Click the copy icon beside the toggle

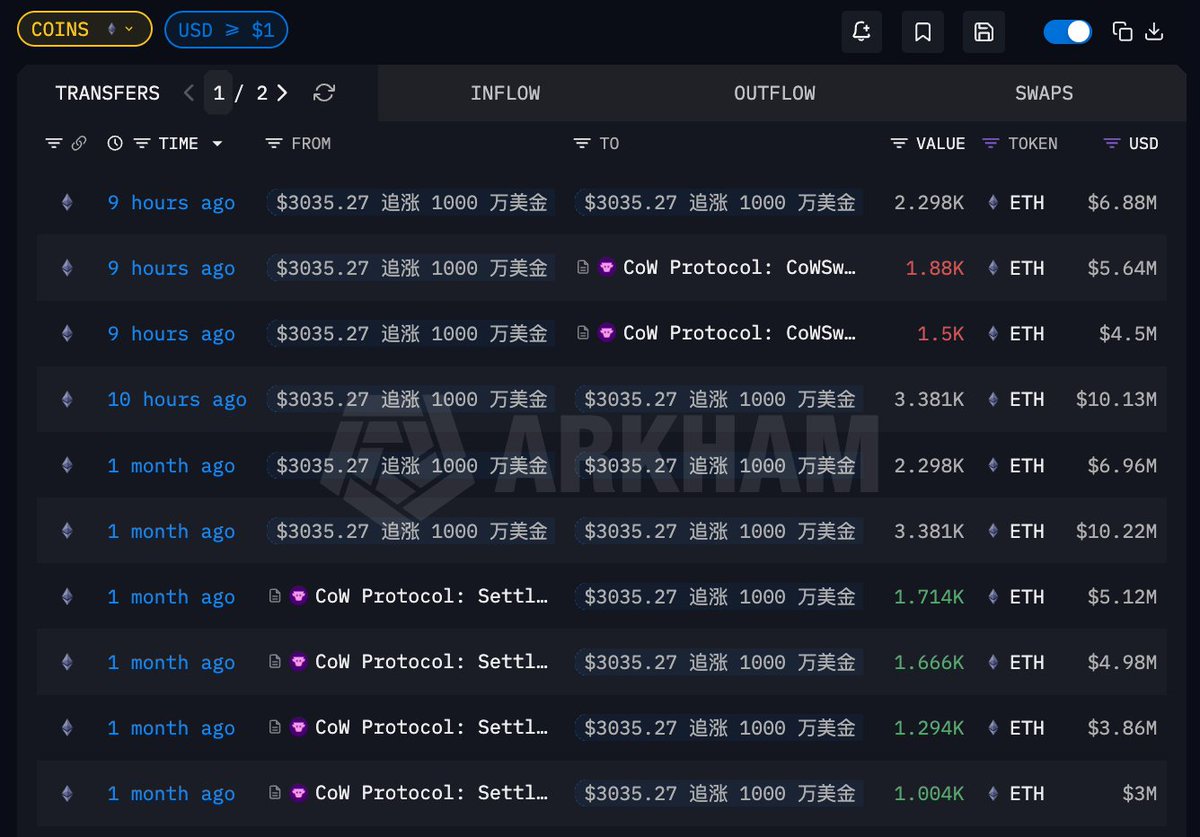(x=1122, y=32)
